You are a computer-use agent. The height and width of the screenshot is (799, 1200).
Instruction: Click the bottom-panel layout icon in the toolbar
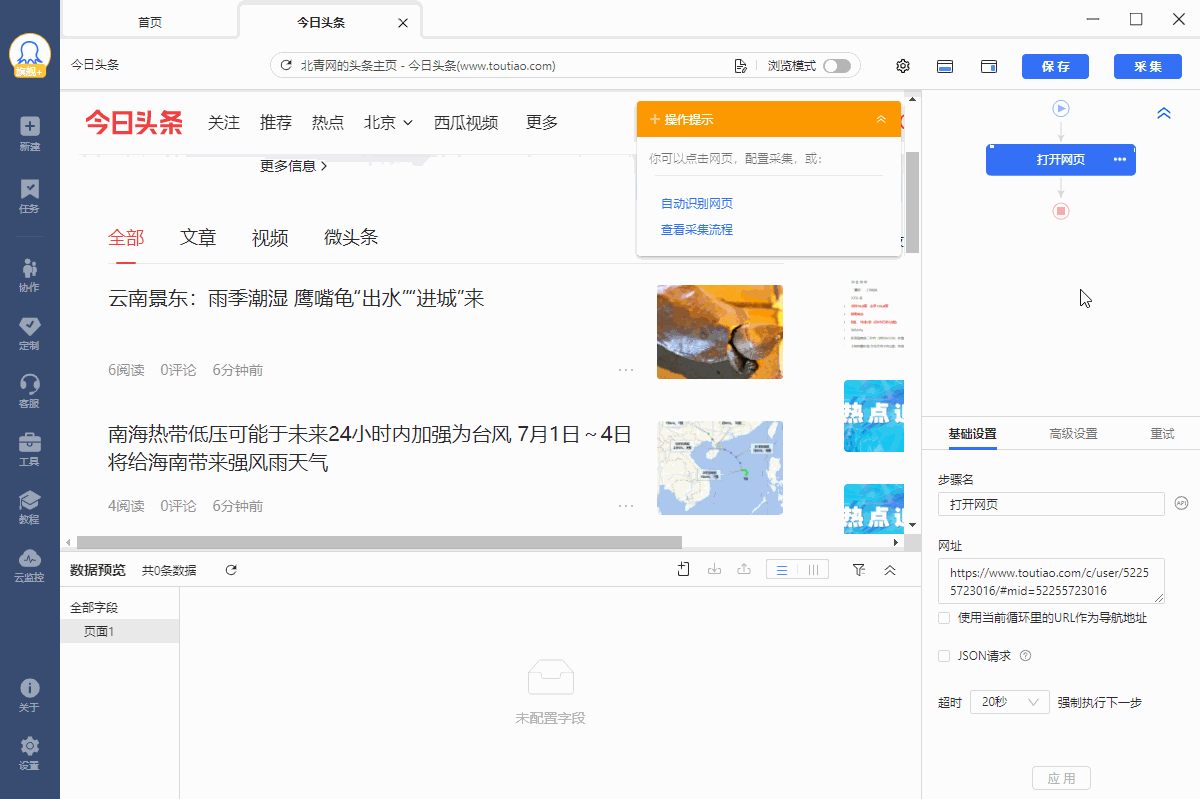pyautogui.click(x=945, y=66)
